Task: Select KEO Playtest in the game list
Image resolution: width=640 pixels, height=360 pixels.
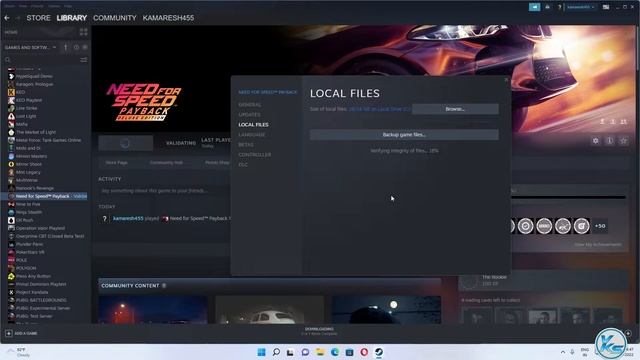Action: (29, 100)
